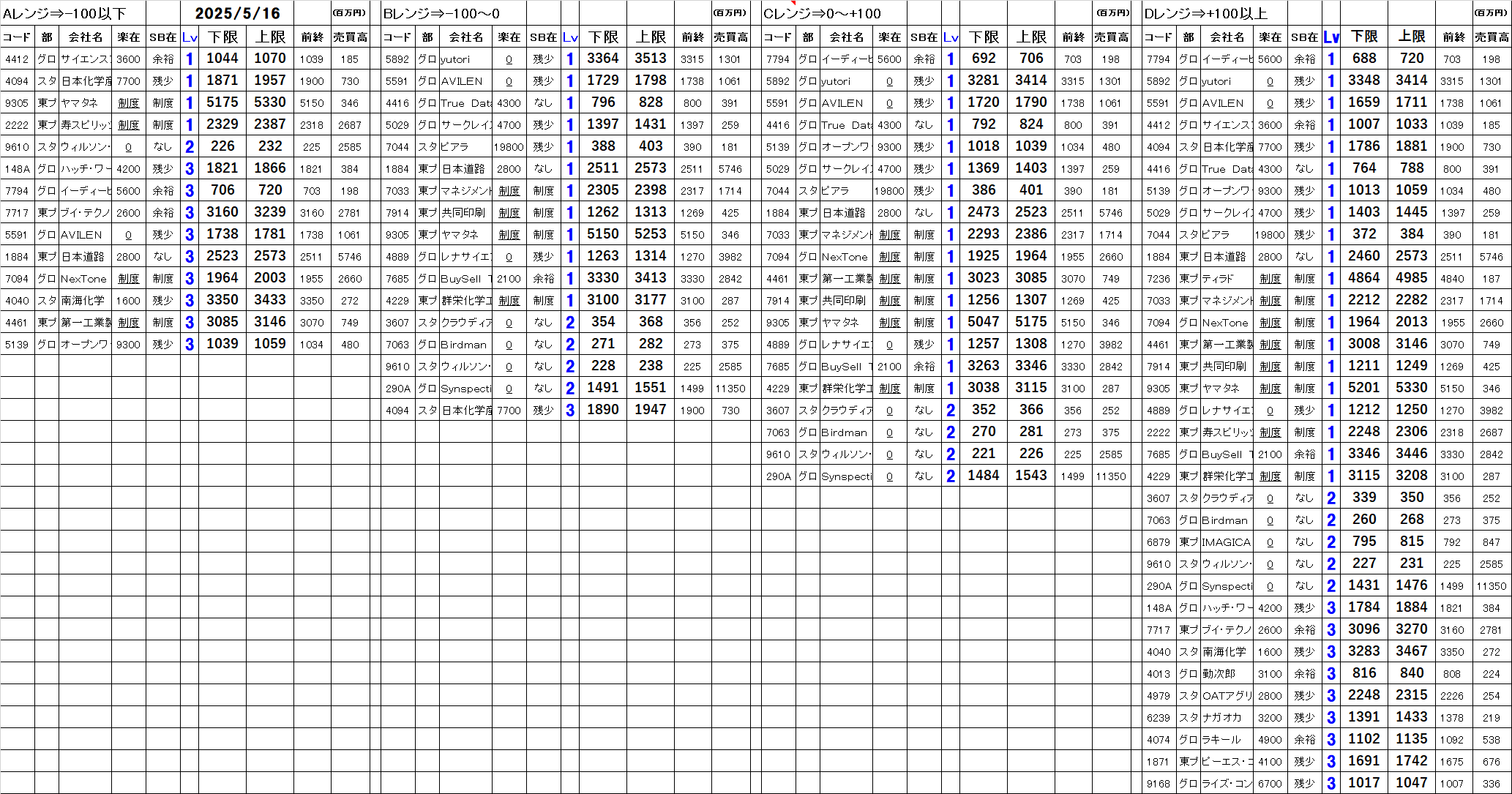The width and height of the screenshot is (1512, 794).
Task: Click code 5591 in the B range table
Action: (397, 81)
